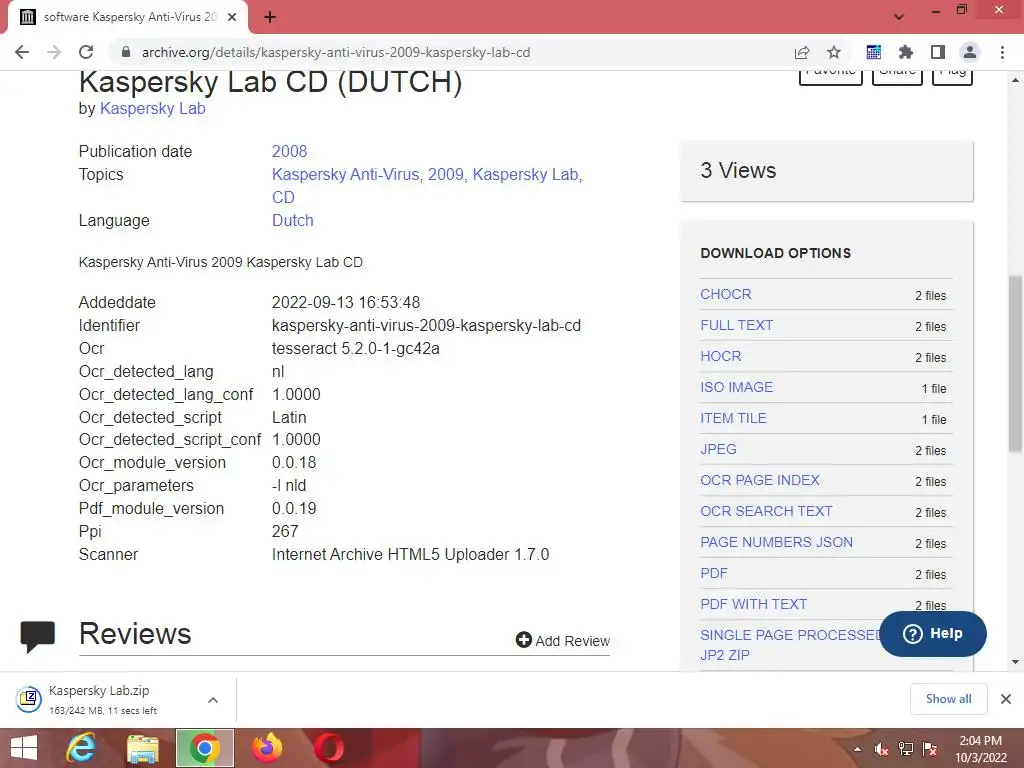Click the scrollbar up arrow
Screen dimensions: 1024x768
(1016, 80)
